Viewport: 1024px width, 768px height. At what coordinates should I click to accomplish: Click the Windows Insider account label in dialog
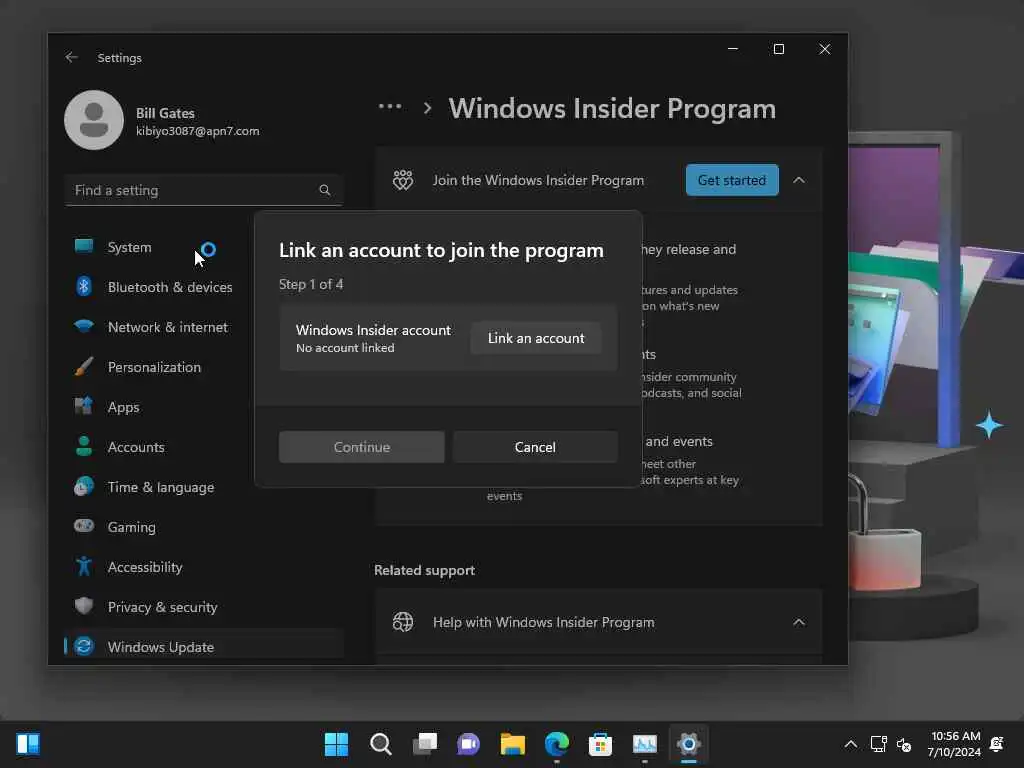(373, 330)
